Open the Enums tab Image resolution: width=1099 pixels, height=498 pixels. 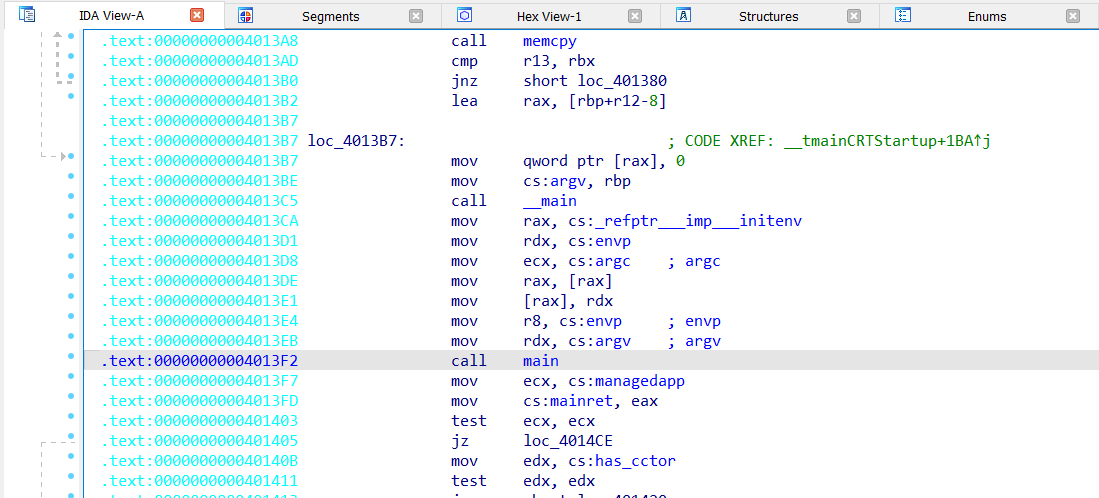[987, 16]
